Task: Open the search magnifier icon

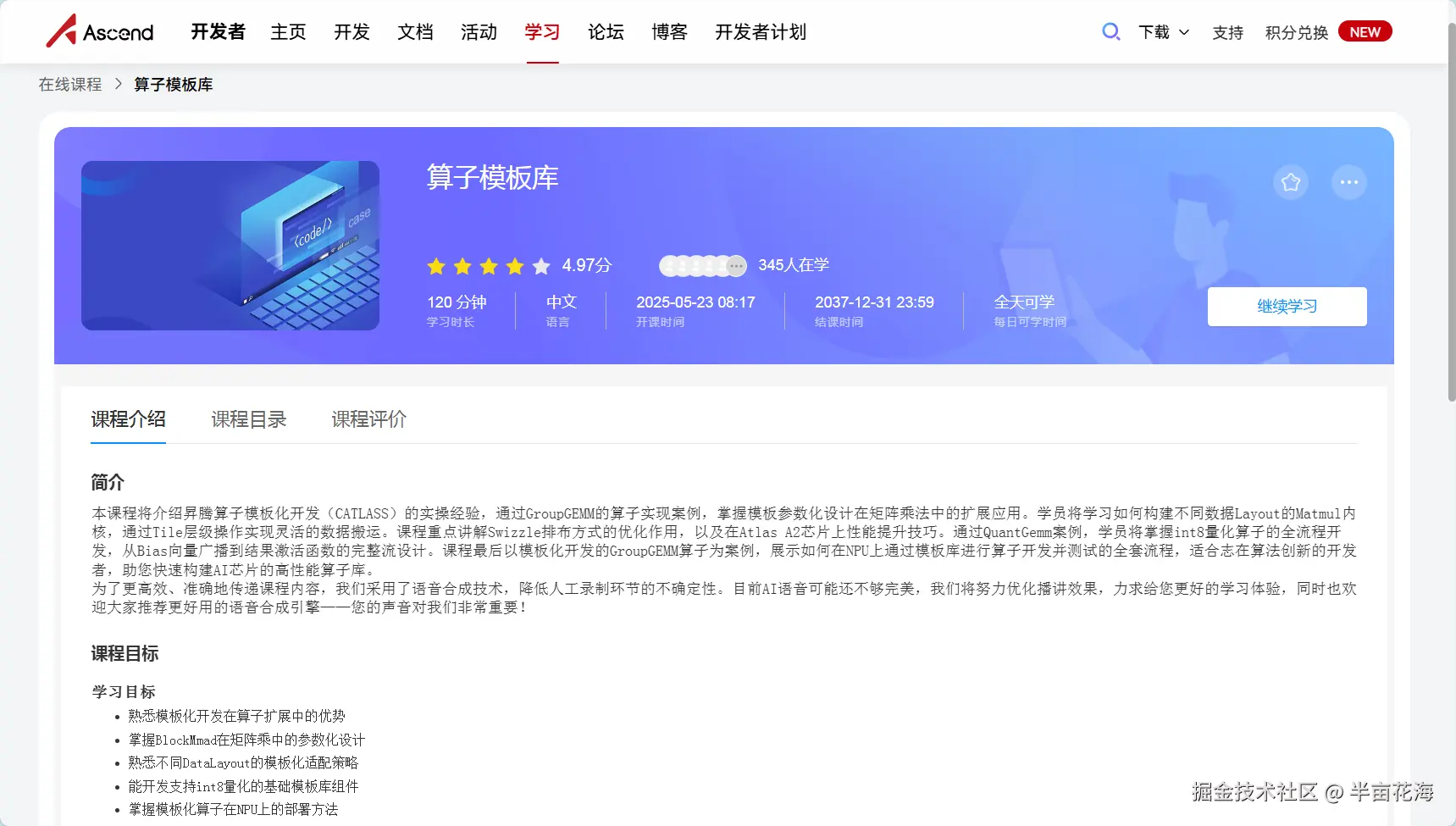Action: [x=1110, y=32]
